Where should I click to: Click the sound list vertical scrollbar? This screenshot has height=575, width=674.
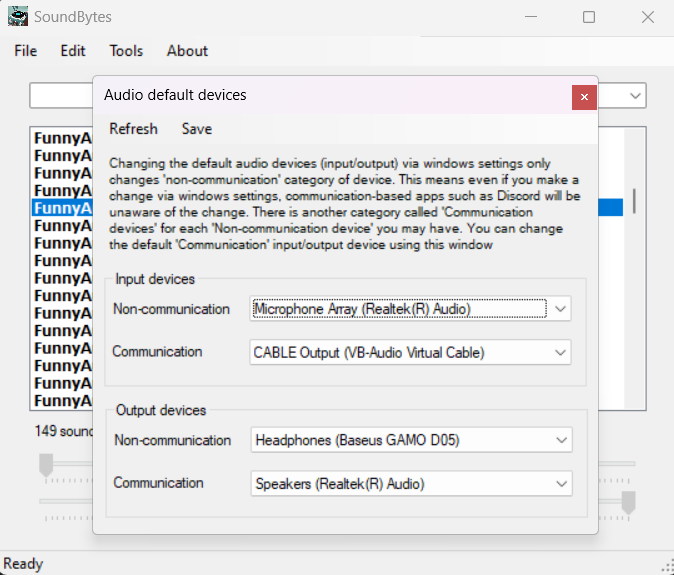(x=634, y=200)
